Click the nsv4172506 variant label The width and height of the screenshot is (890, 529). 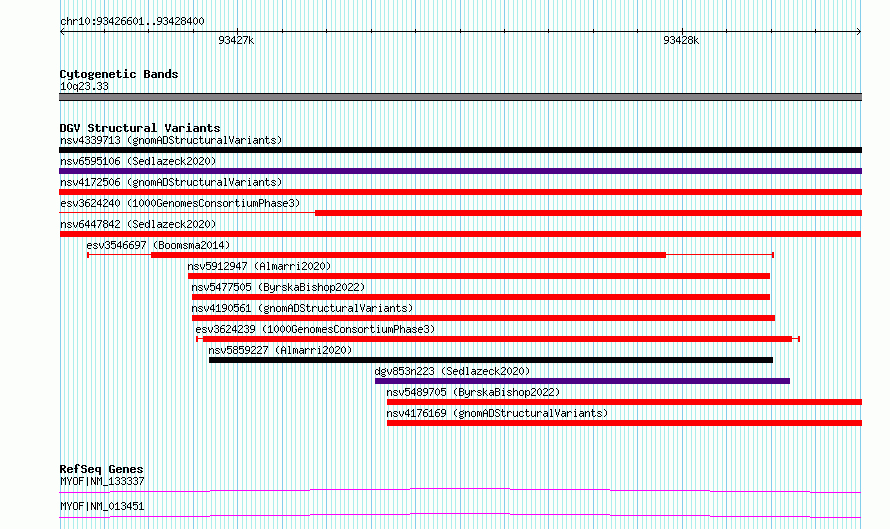click(171, 182)
